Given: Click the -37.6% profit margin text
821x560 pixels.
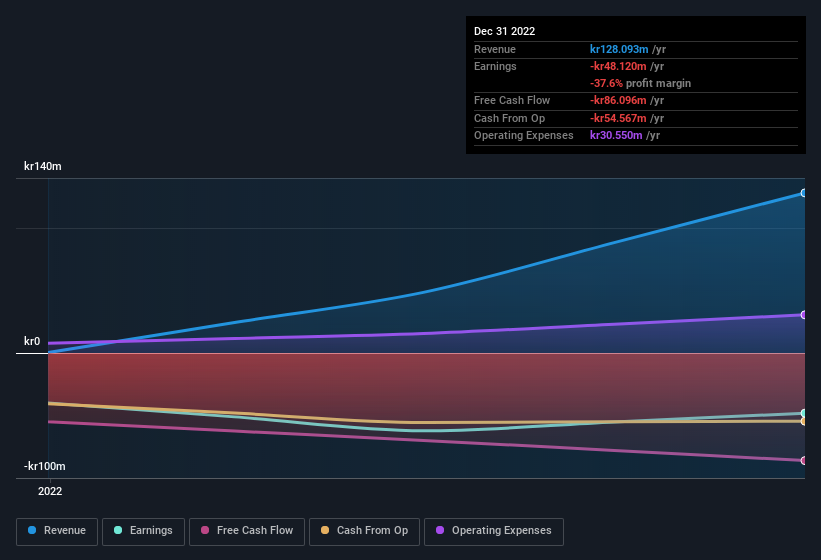Looking at the screenshot, I should tap(640, 83).
